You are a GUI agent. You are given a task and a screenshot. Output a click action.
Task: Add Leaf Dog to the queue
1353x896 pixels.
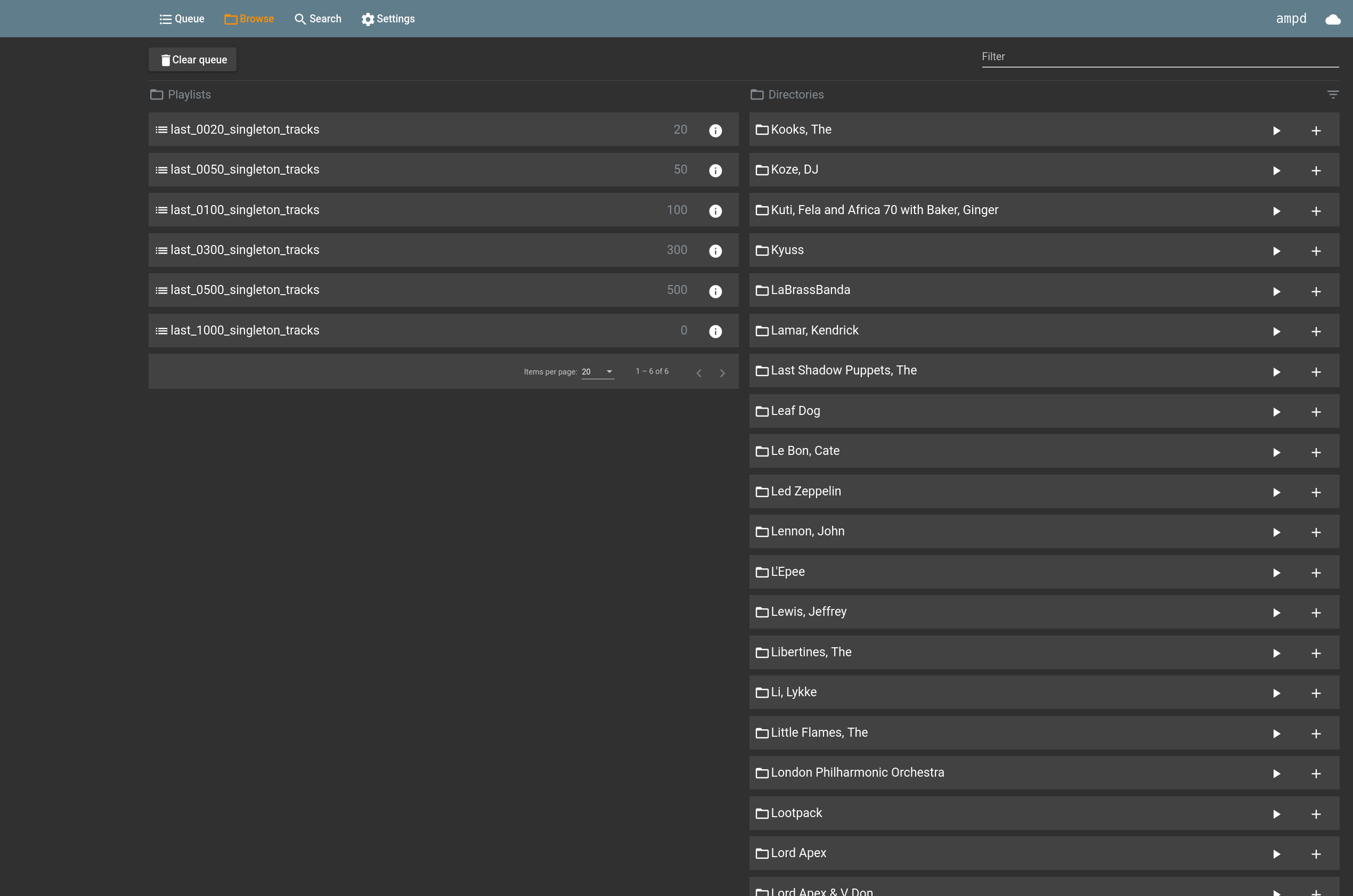point(1316,412)
